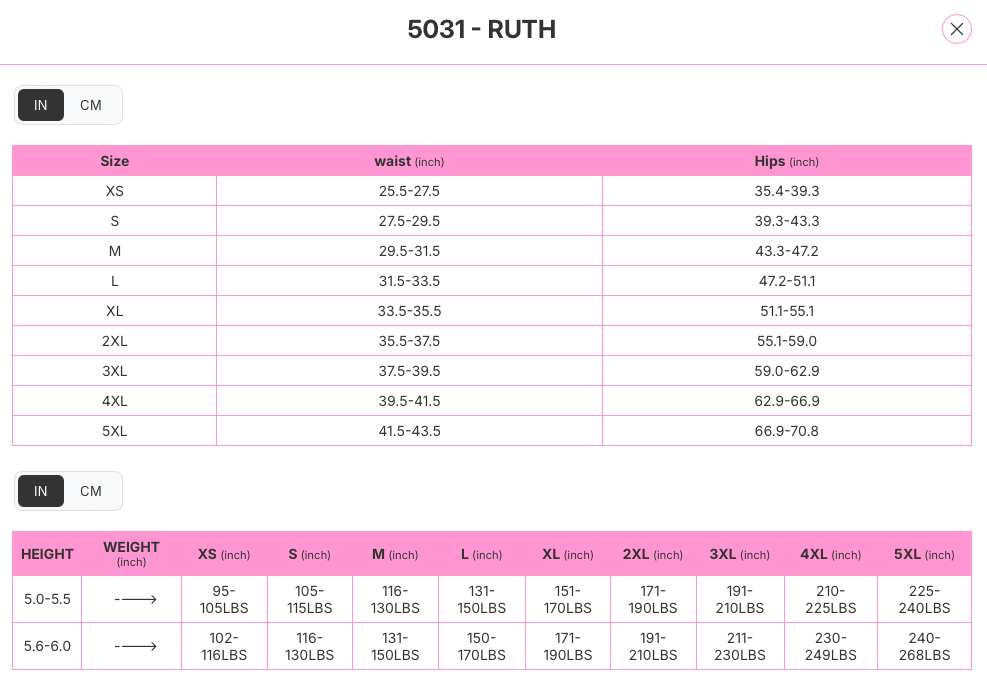987x683 pixels.
Task: Click the 5031 - RUTH title
Action: coord(481,30)
